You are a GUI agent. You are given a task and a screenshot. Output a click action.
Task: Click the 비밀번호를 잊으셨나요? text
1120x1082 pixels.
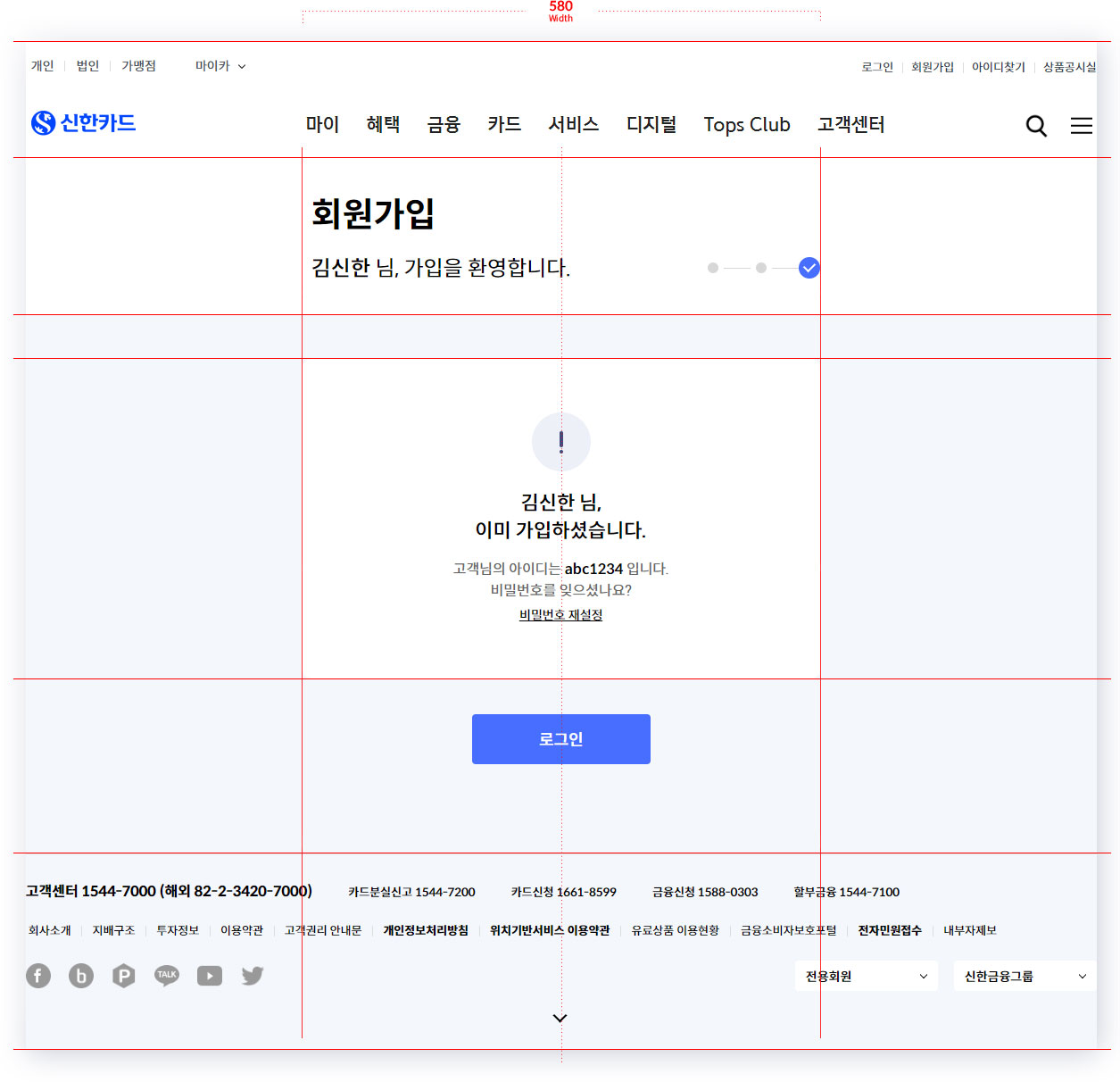point(561,590)
